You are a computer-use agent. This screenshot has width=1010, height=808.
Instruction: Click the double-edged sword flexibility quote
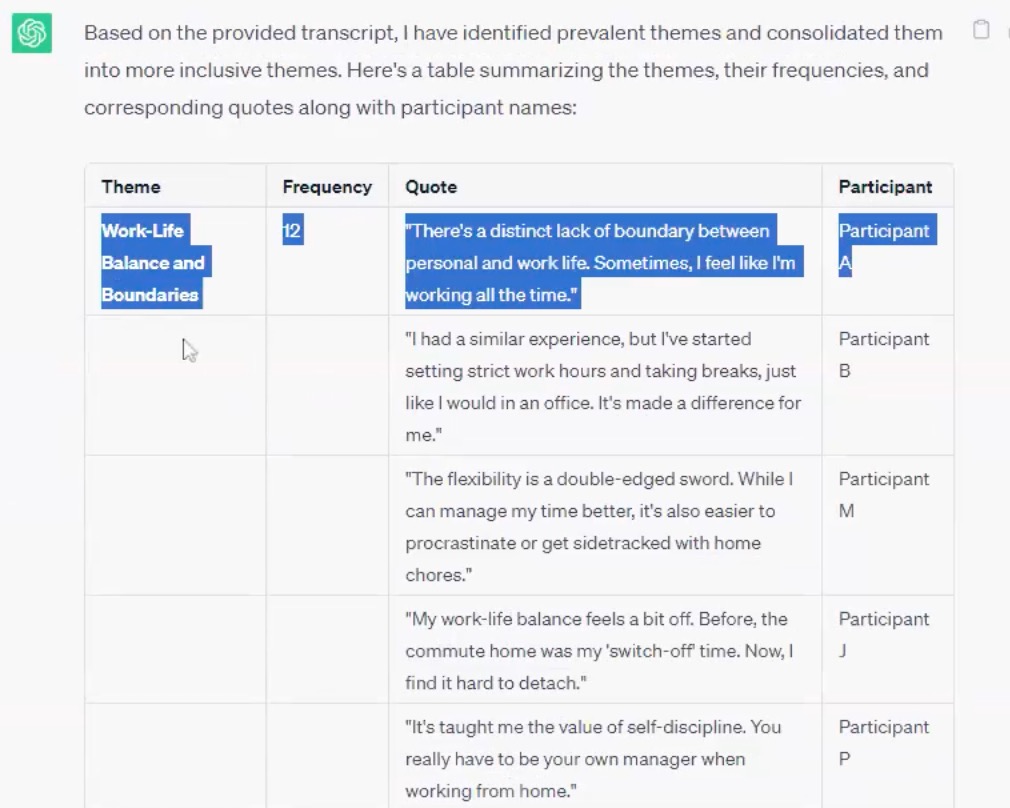coord(598,527)
